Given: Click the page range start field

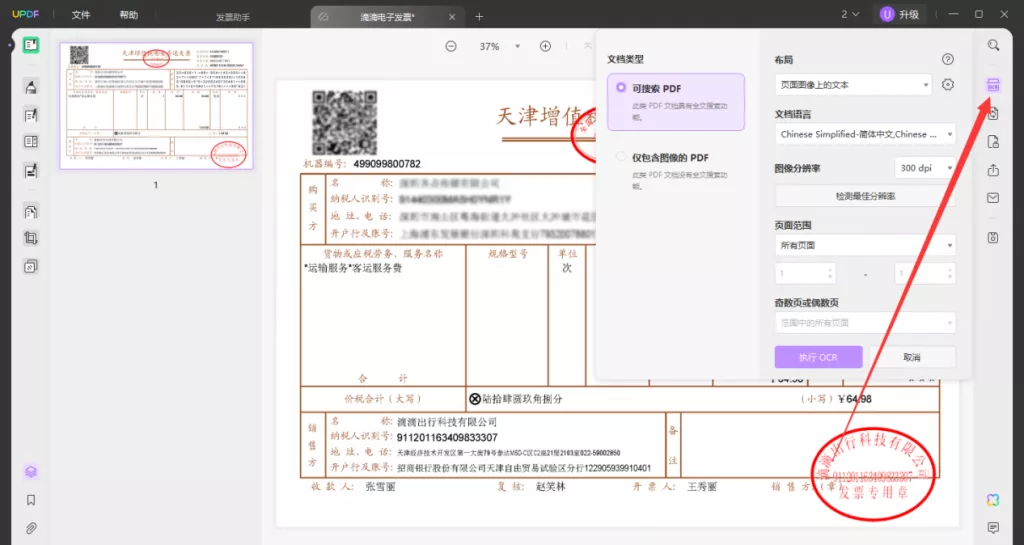Looking at the screenshot, I should click(805, 273).
